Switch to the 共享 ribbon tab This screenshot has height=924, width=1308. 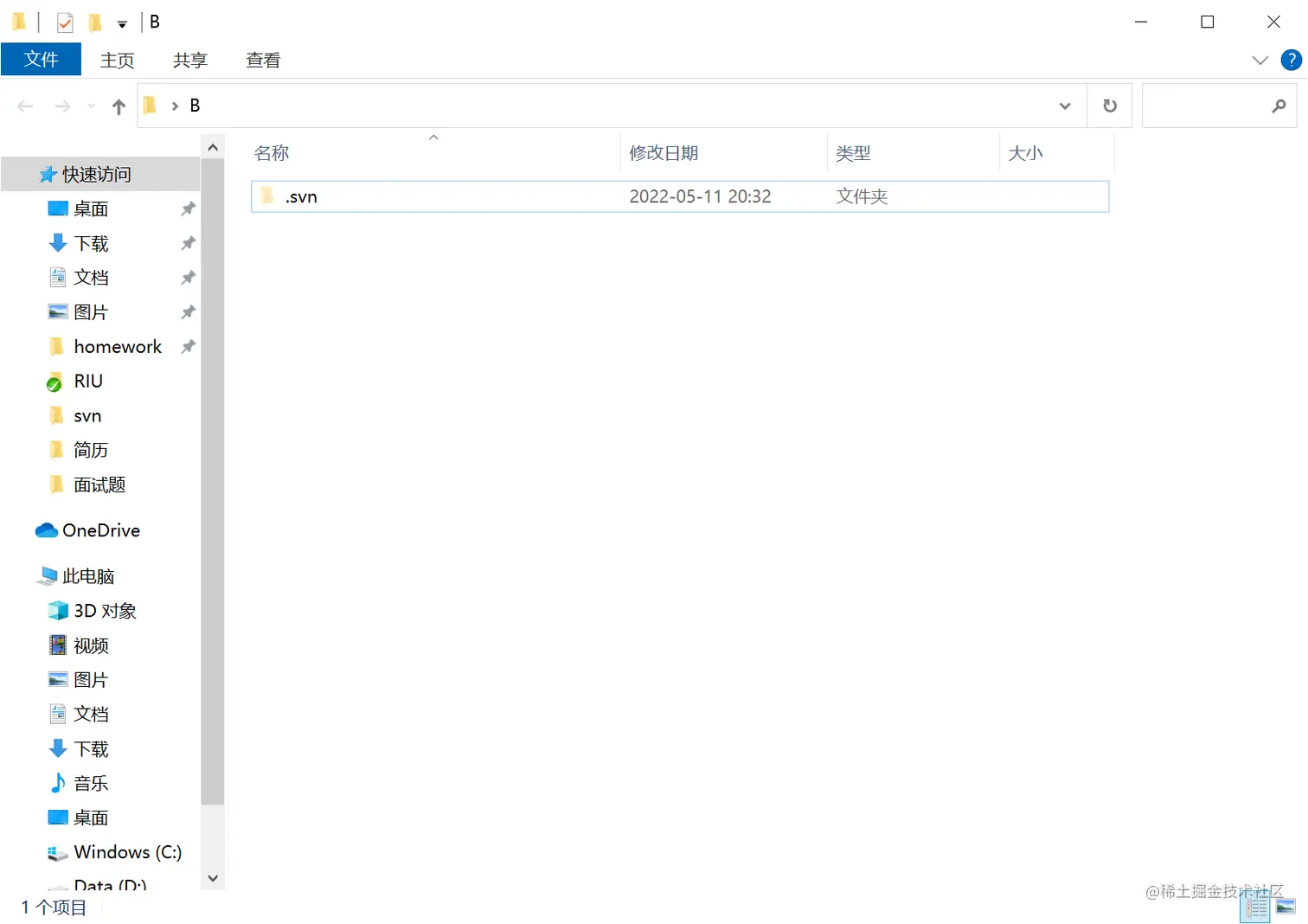[x=190, y=60]
